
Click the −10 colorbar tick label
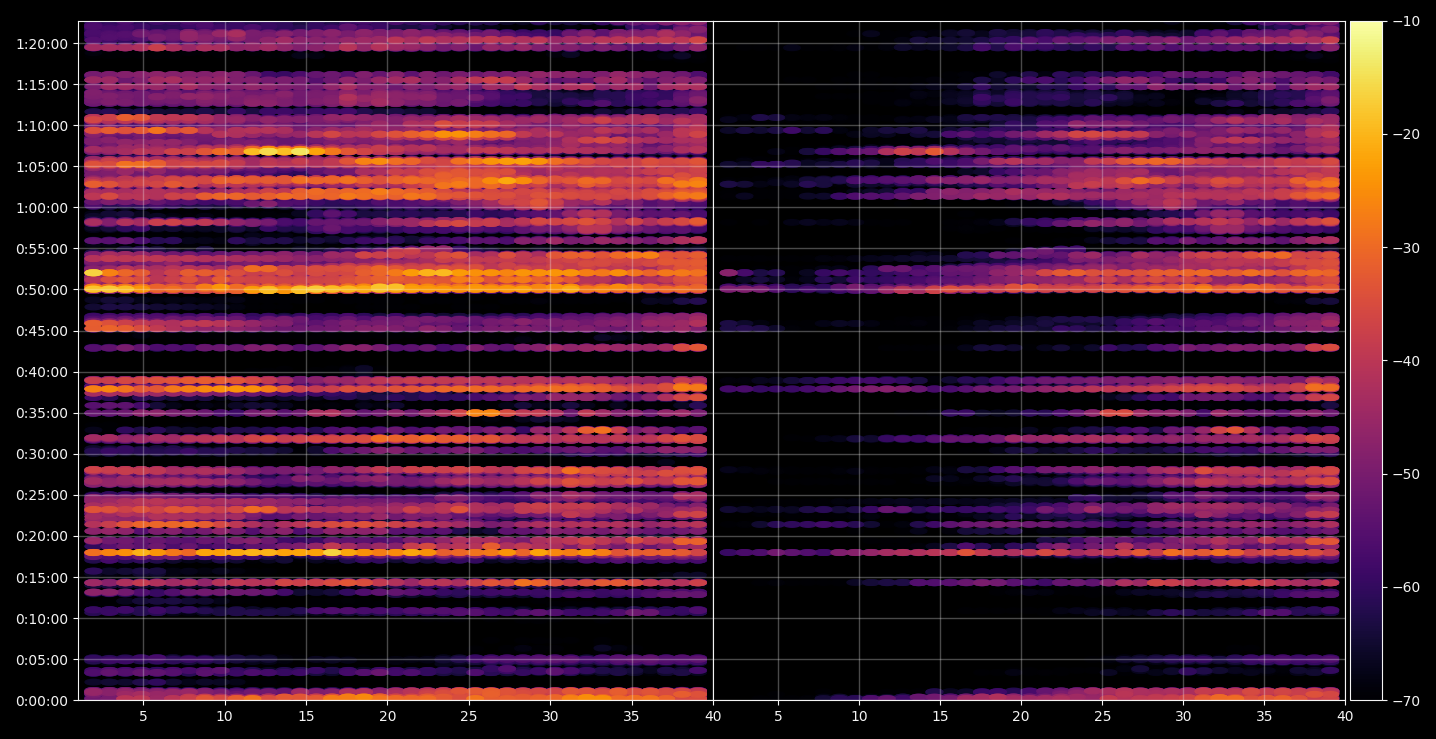pos(1406,22)
